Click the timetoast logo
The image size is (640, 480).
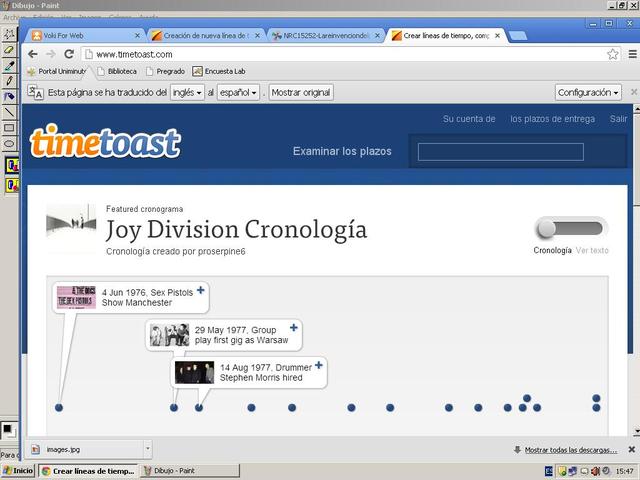tap(105, 141)
